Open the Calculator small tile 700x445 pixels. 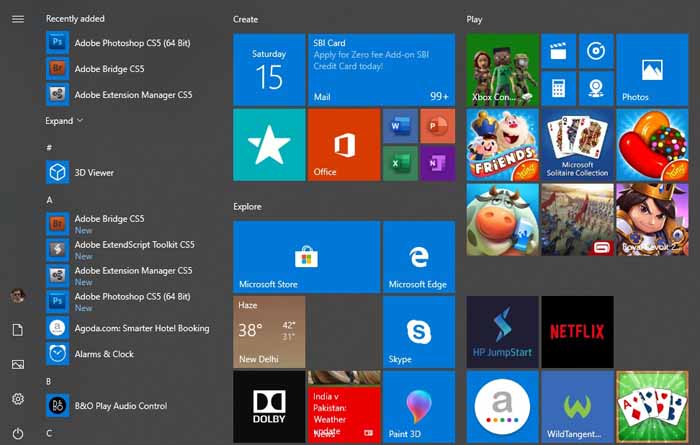[558, 88]
